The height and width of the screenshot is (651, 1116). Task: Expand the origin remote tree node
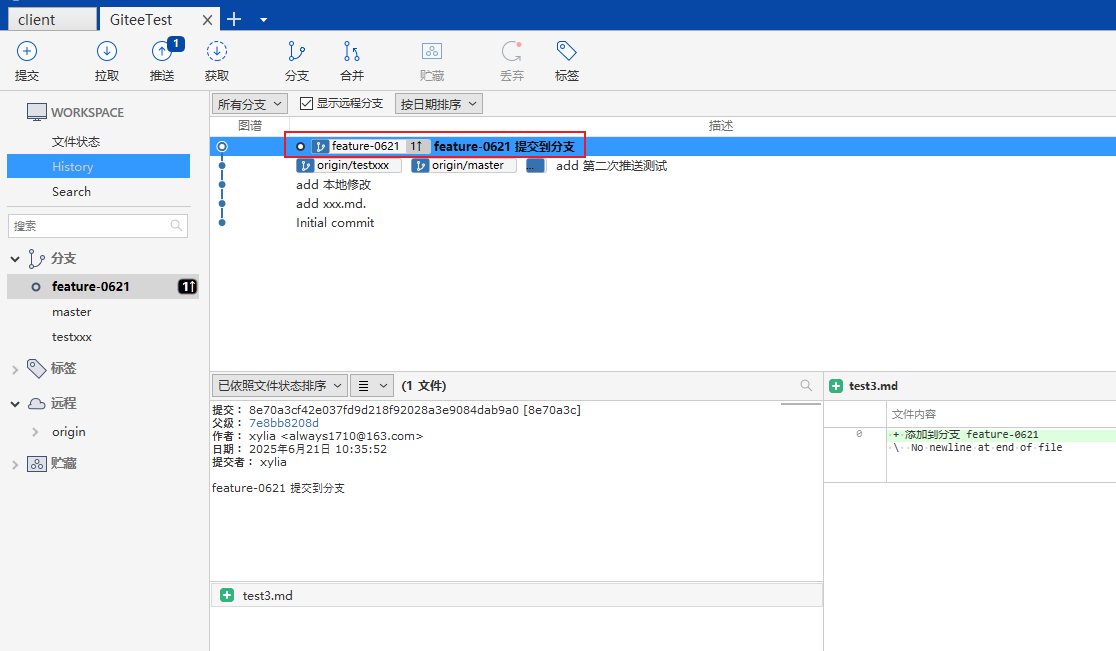pyautogui.click(x=37, y=432)
